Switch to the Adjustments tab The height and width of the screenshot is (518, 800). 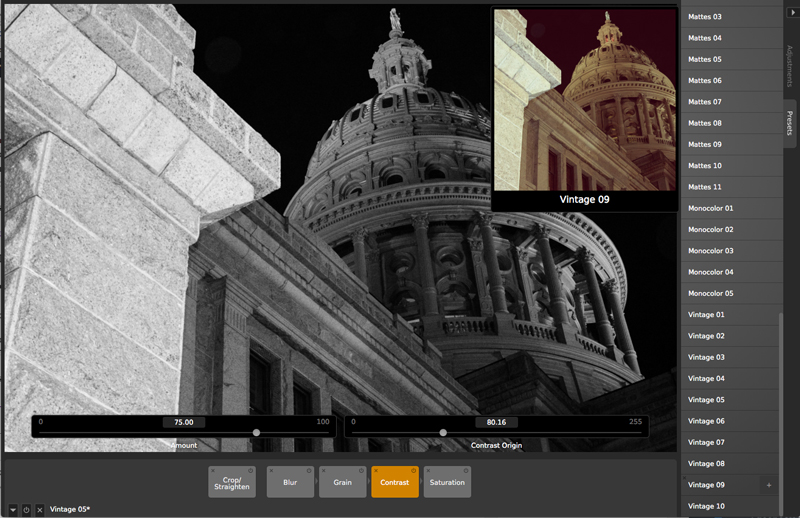click(x=790, y=66)
